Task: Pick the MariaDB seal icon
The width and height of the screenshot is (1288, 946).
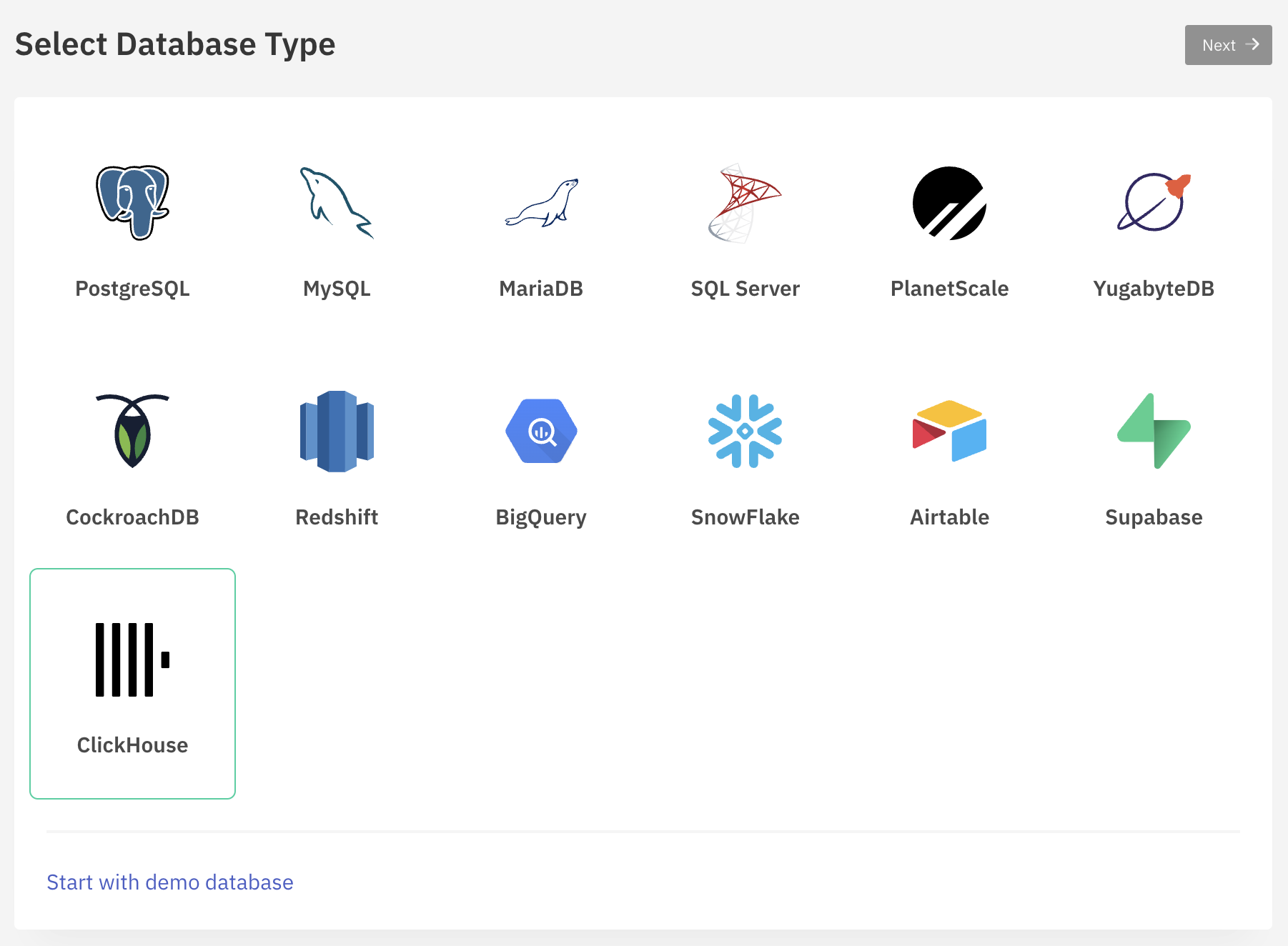Action: click(541, 203)
